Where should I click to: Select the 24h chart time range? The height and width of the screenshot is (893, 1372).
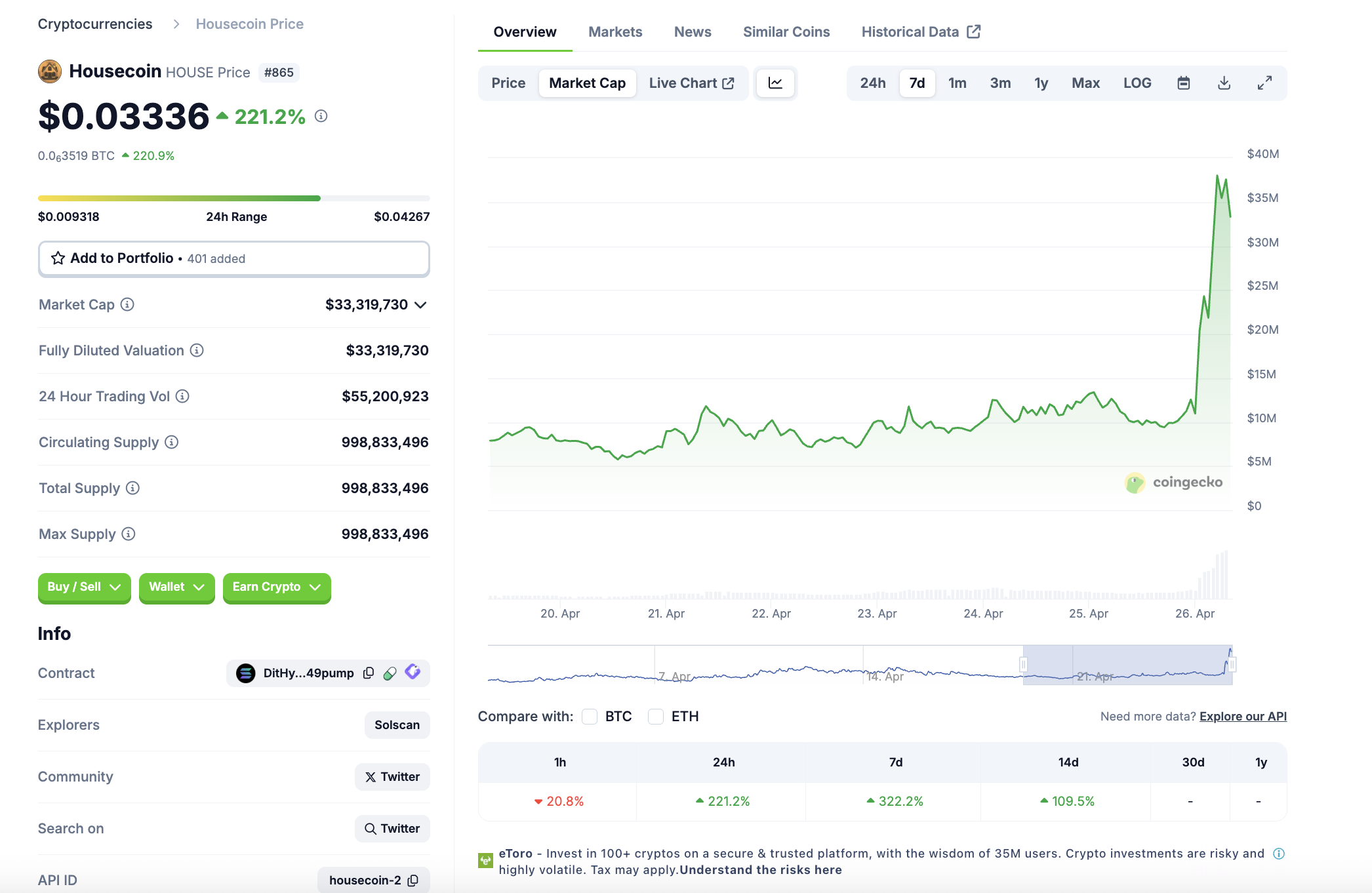coord(872,83)
